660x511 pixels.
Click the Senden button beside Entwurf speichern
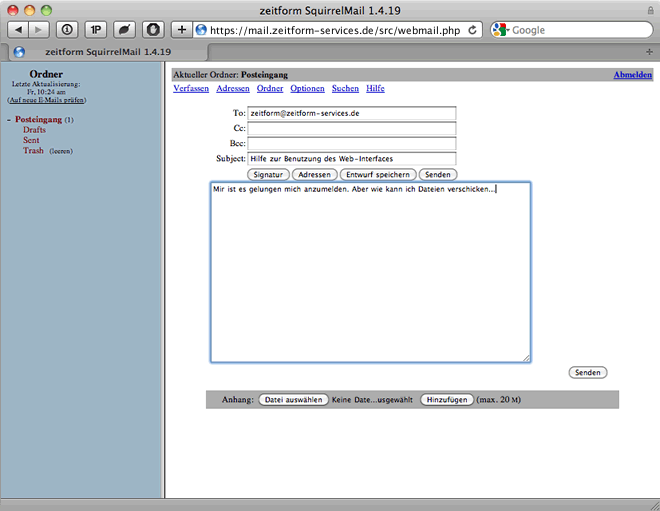coord(438,175)
